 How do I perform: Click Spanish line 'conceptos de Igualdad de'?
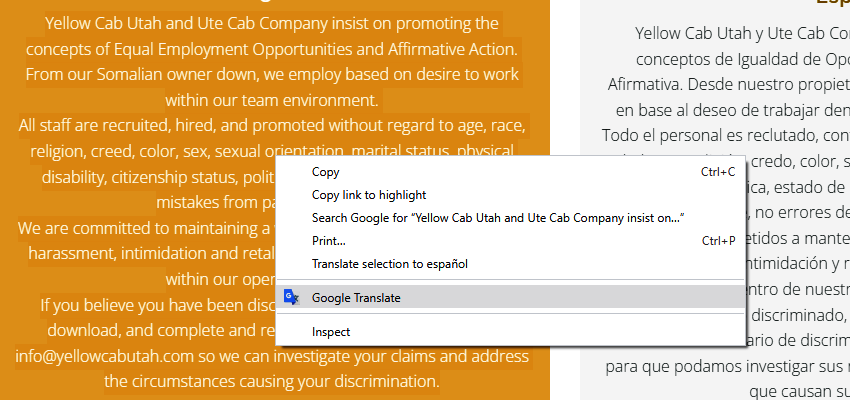click(x=743, y=59)
